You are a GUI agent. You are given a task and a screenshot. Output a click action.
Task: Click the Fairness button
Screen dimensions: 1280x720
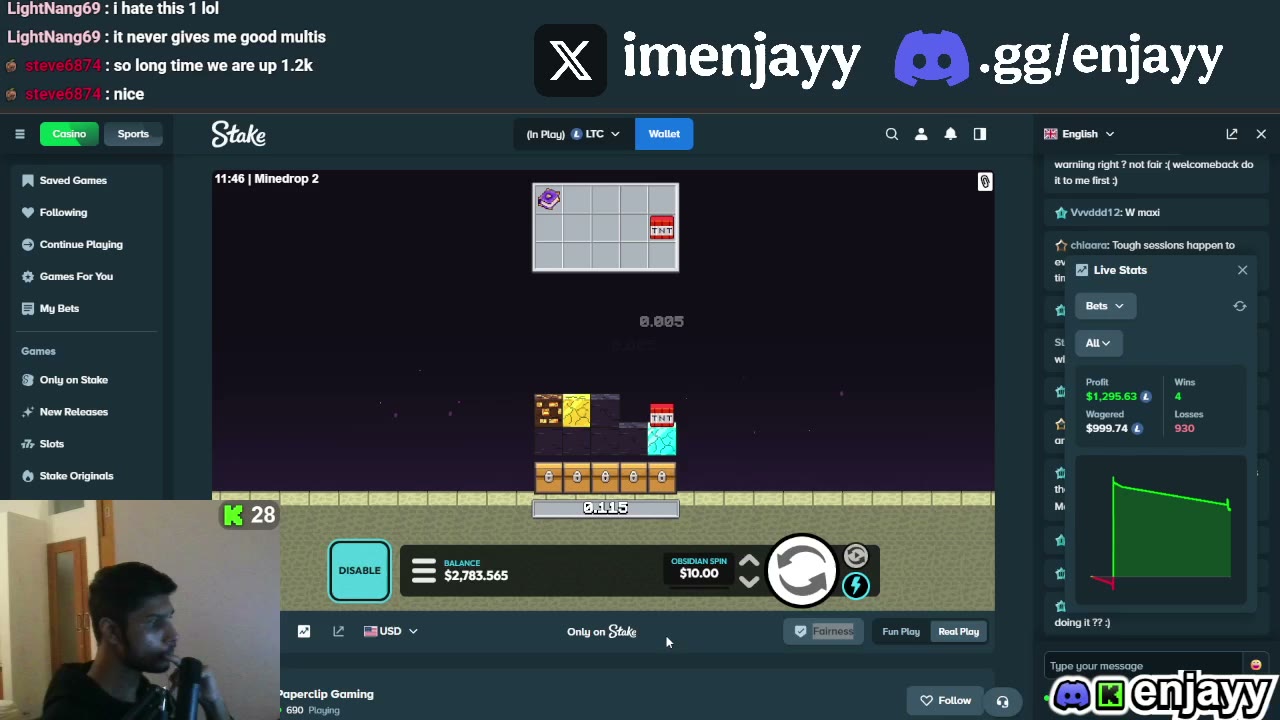824,631
